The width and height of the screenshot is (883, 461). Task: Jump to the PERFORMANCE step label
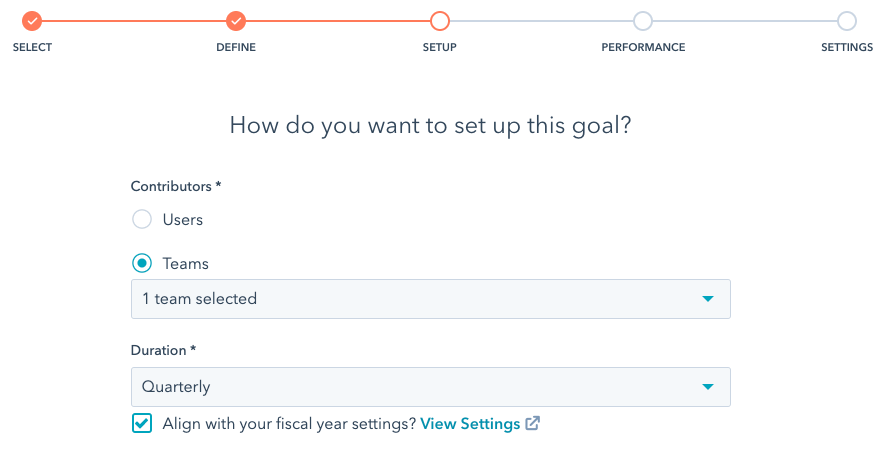(643, 48)
